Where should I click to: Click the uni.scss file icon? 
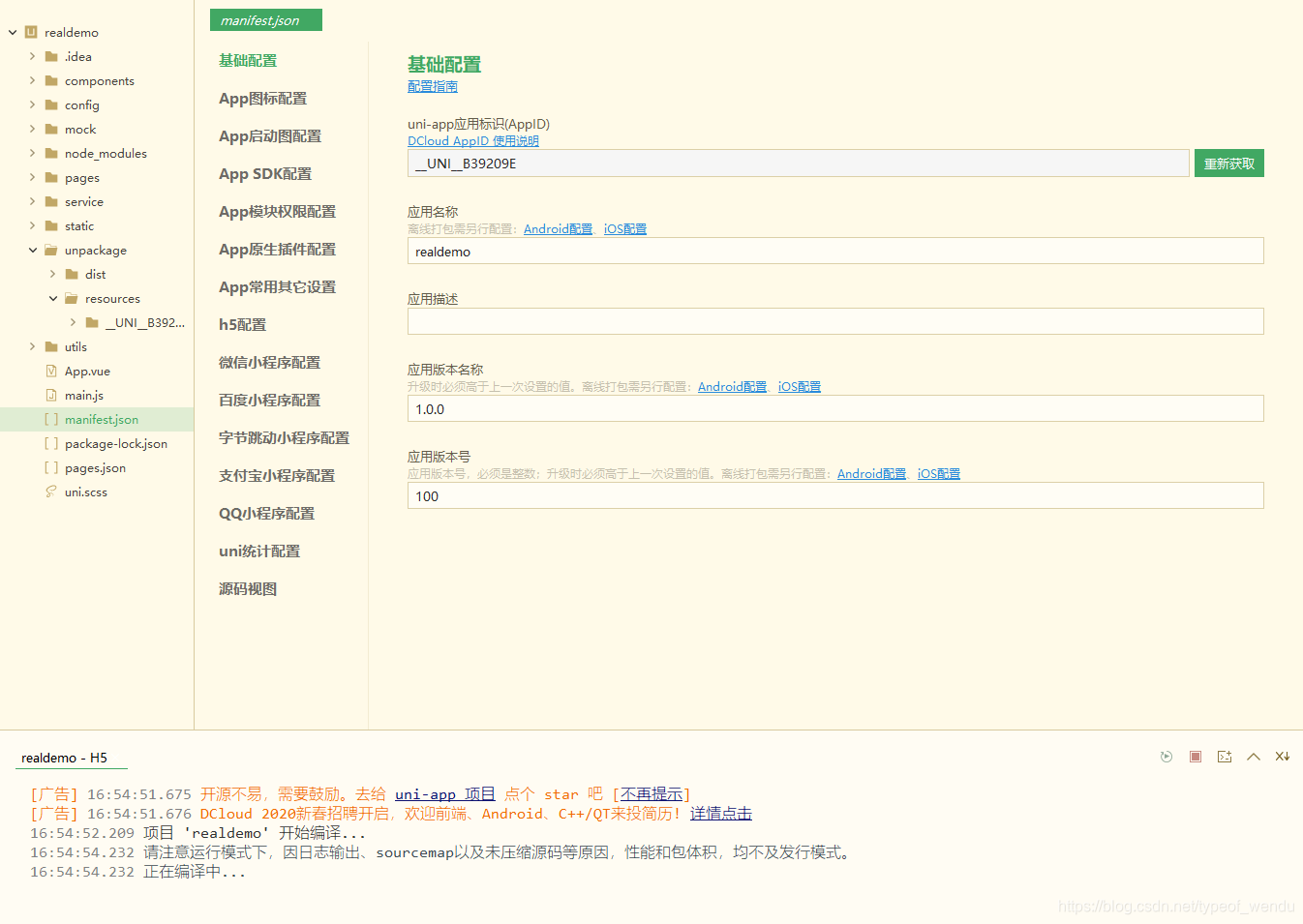(51, 492)
